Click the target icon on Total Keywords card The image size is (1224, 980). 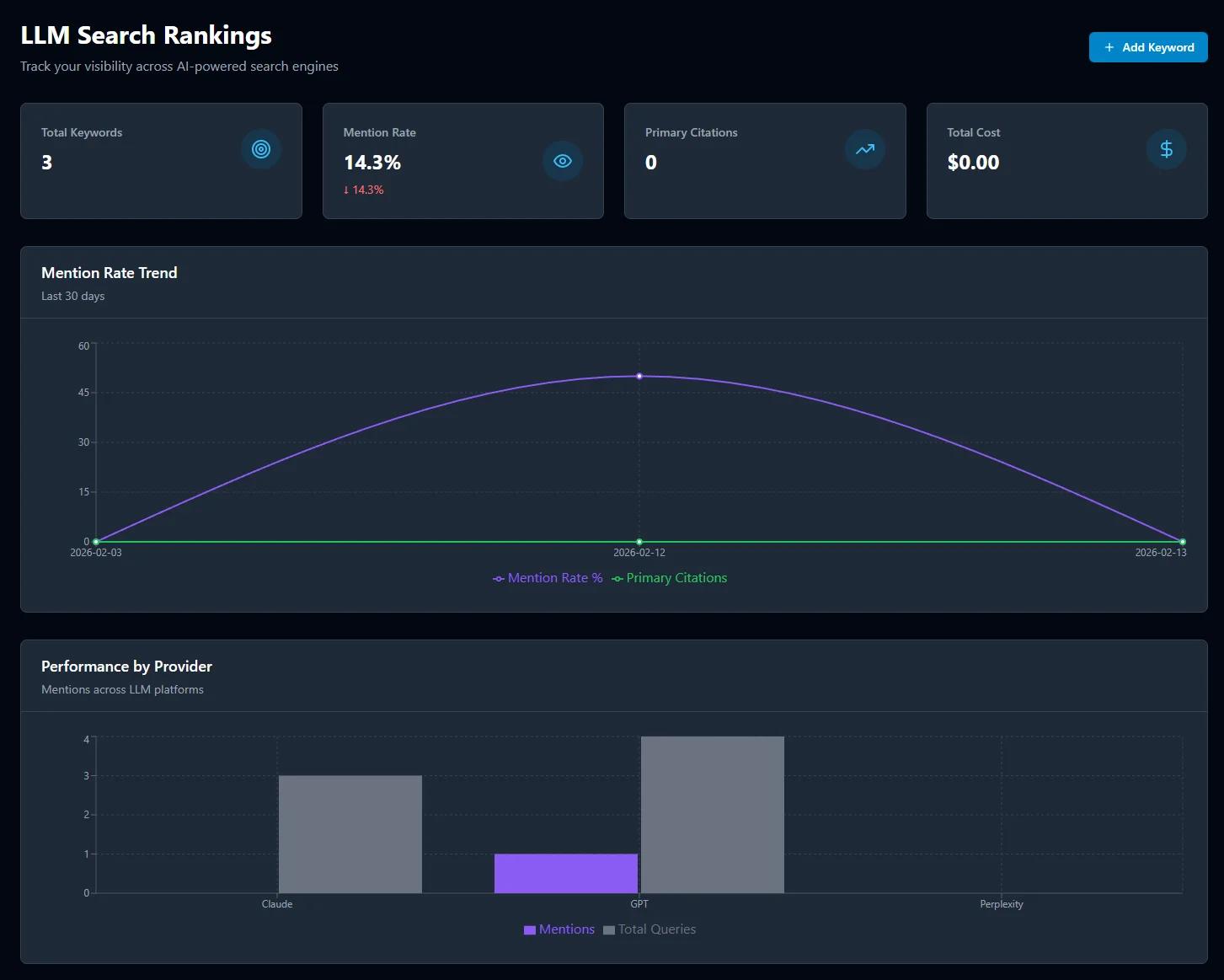[x=260, y=149]
